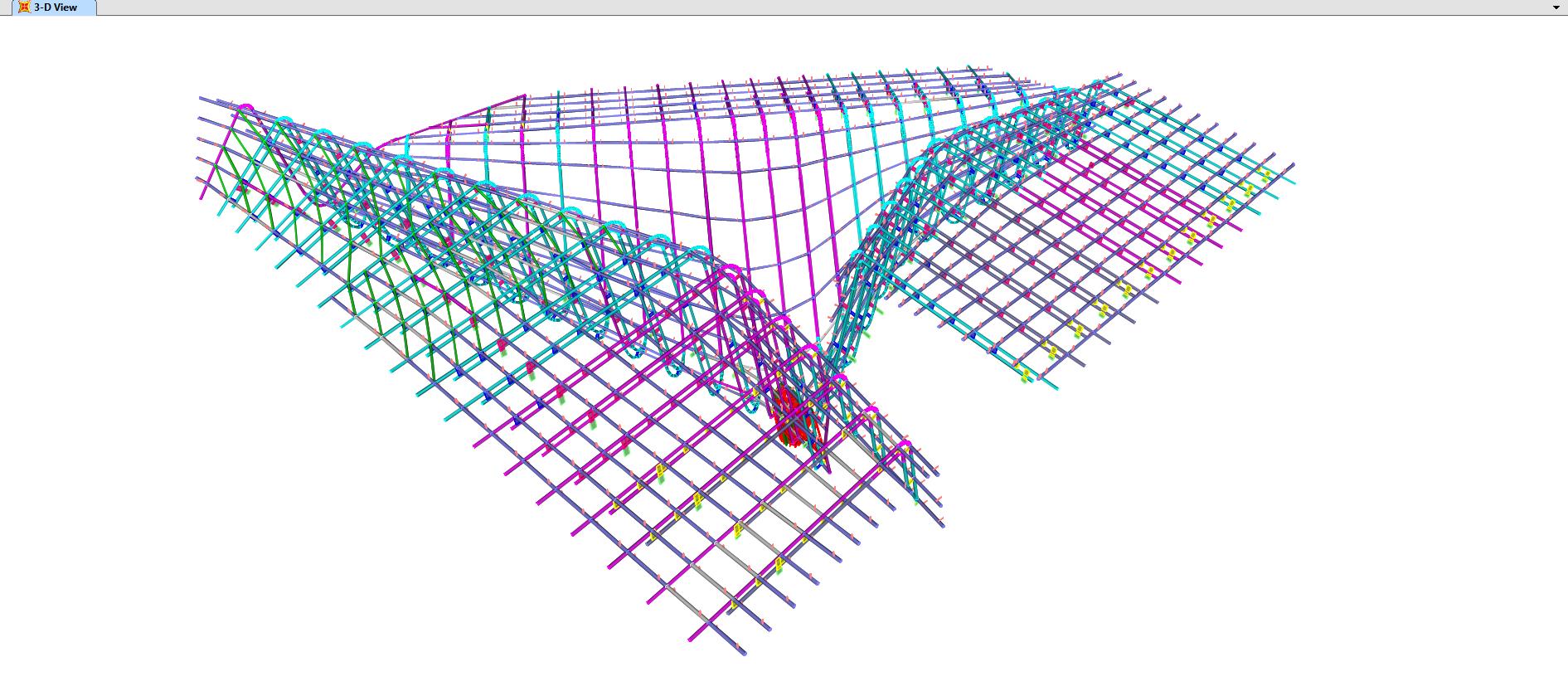The width and height of the screenshot is (1568, 691).
Task: Switch to the 3-D View tab
Action: click(56, 7)
